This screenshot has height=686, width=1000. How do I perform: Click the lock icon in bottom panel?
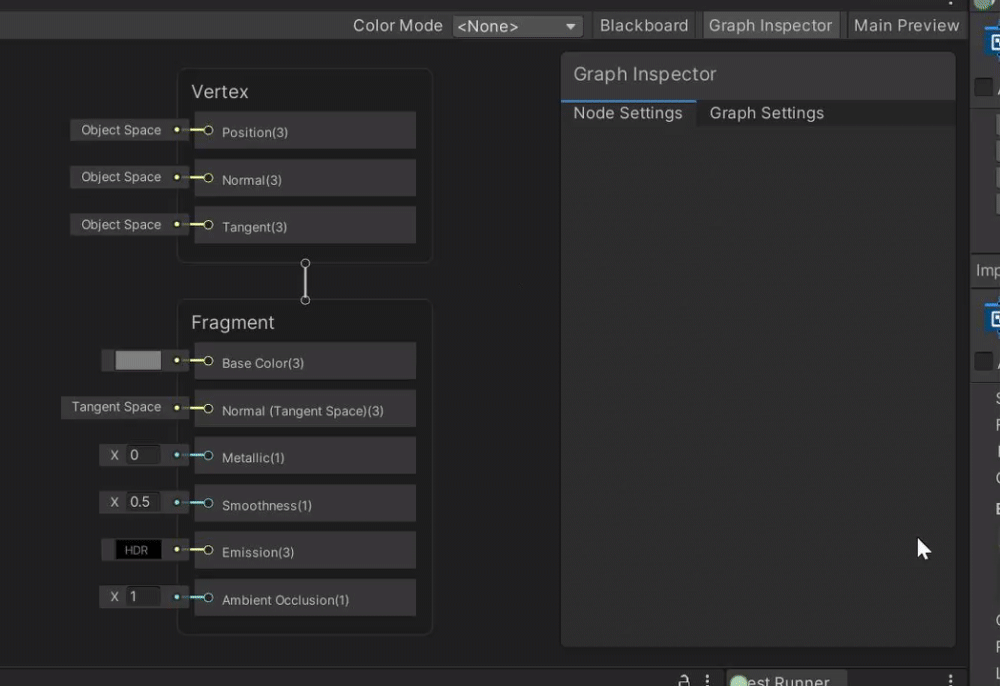click(x=684, y=680)
